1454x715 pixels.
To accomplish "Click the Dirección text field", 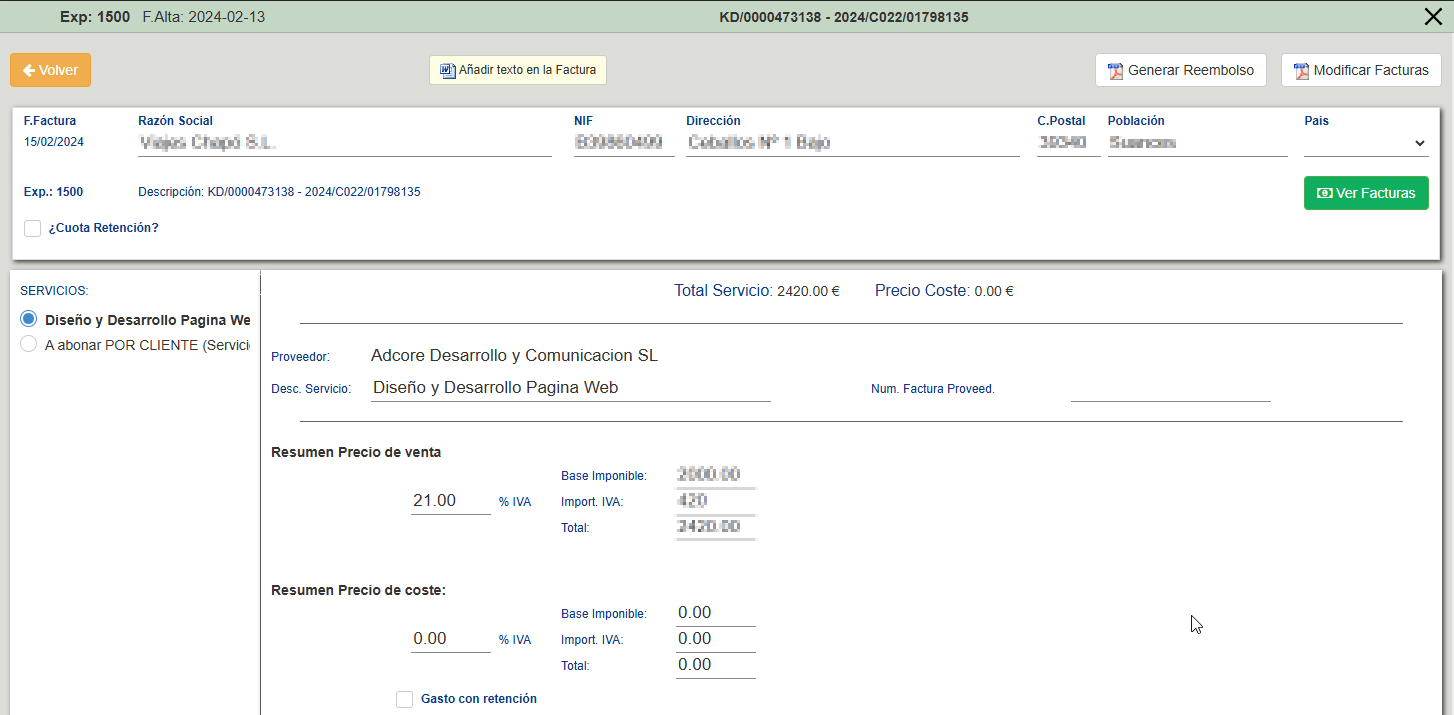I will 852,143.
